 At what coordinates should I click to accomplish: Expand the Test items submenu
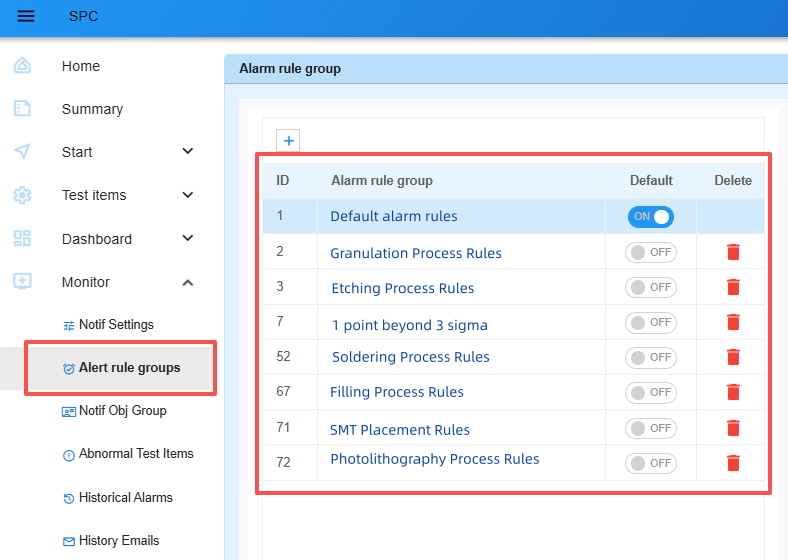[x=188, y=195]
